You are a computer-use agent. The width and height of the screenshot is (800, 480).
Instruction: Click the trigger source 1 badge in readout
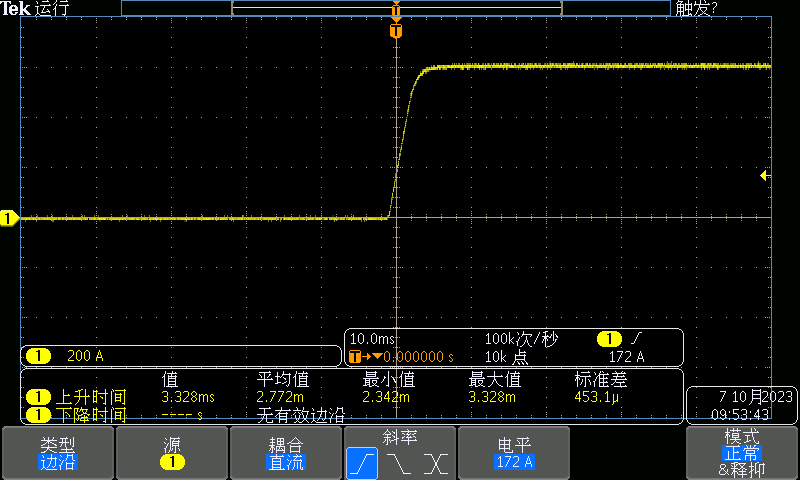[x=608, y=340]
